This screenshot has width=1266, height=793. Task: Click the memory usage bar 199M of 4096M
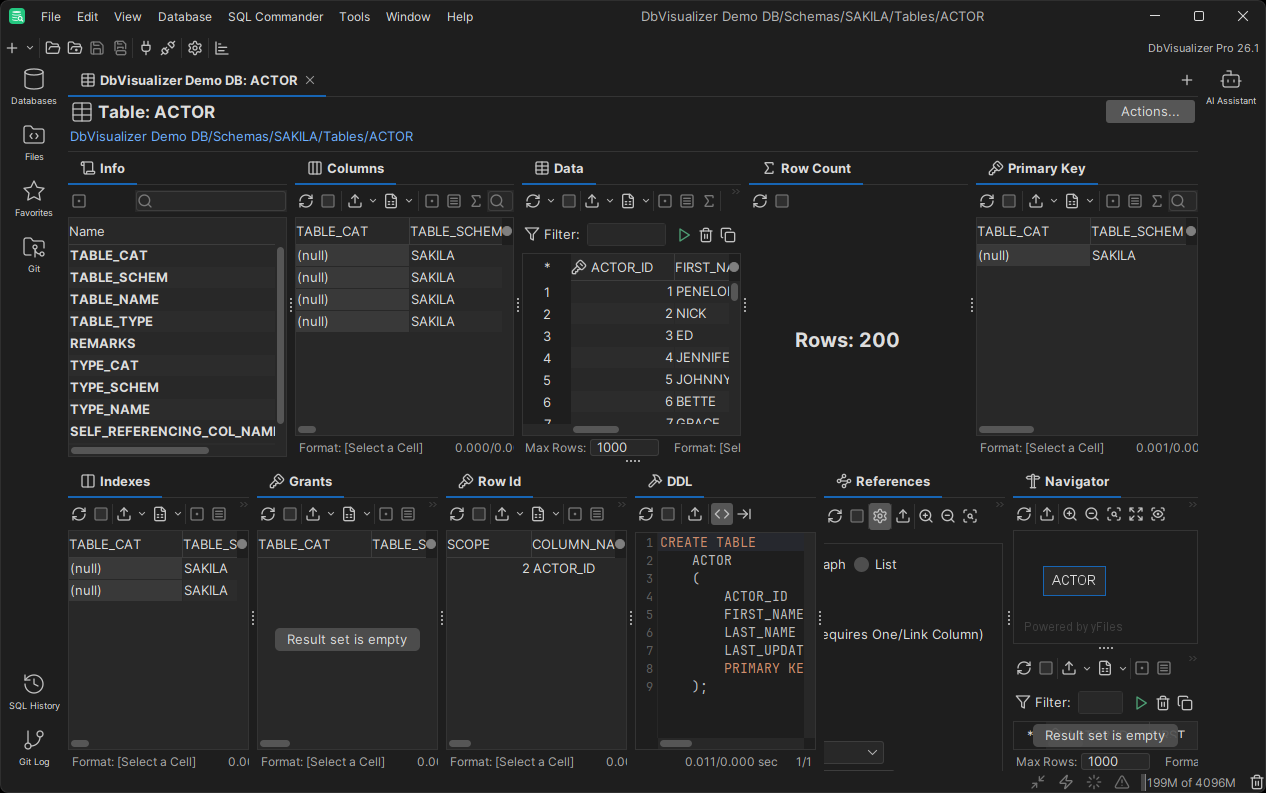[x=1191, y=782]
